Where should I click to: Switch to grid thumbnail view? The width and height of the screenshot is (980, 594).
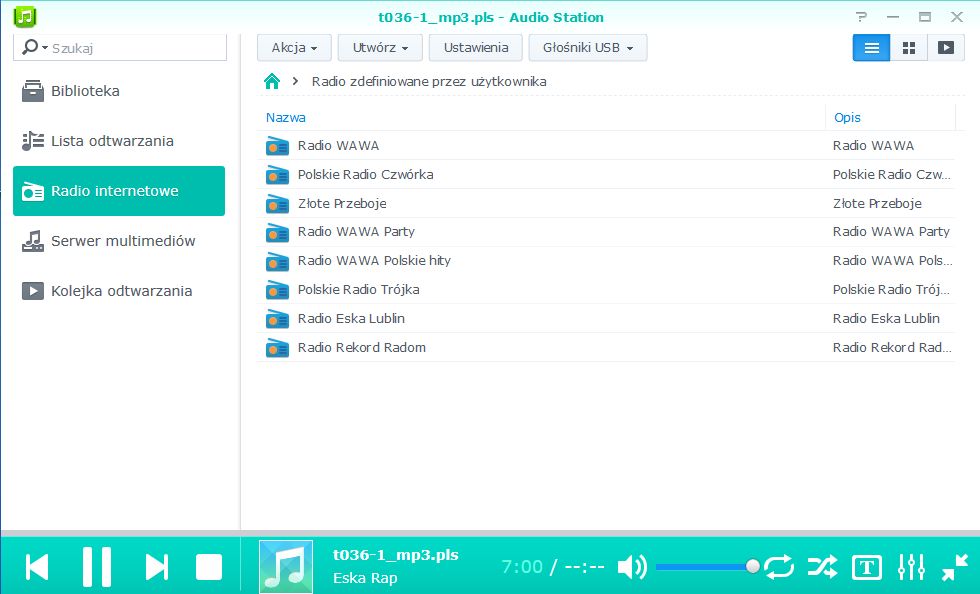[x=909, y=48]
